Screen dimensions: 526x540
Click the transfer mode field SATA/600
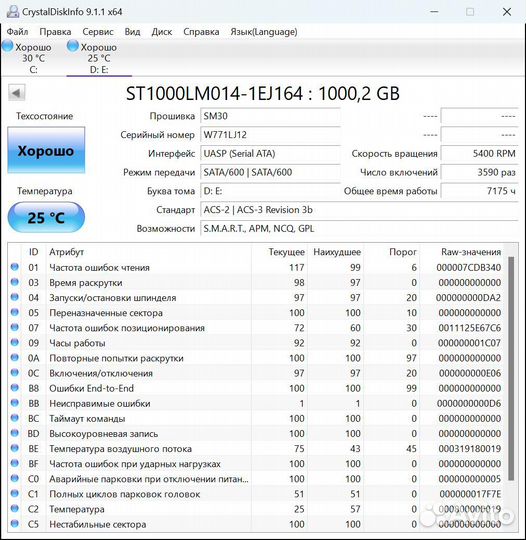(x=270, y=172)
